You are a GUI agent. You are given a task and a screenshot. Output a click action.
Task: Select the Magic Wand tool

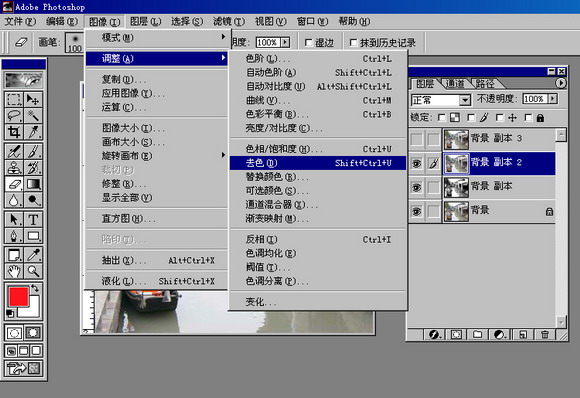click(33, 116)
